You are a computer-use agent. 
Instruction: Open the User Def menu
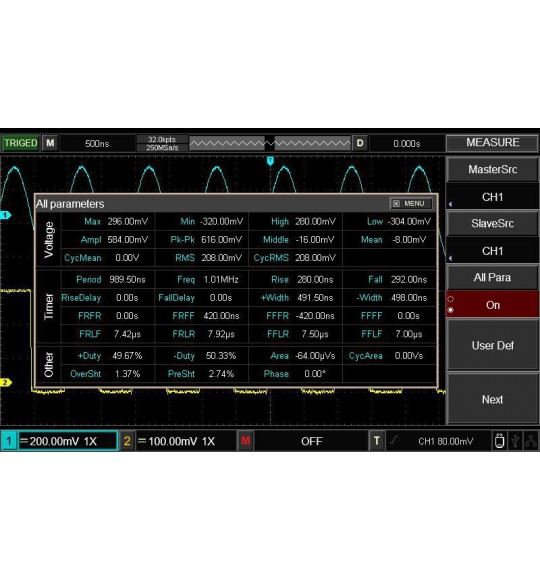[x=493, y=345]
